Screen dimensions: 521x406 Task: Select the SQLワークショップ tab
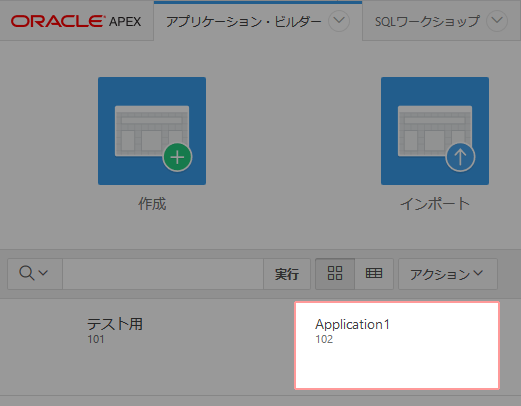(427, 22)
